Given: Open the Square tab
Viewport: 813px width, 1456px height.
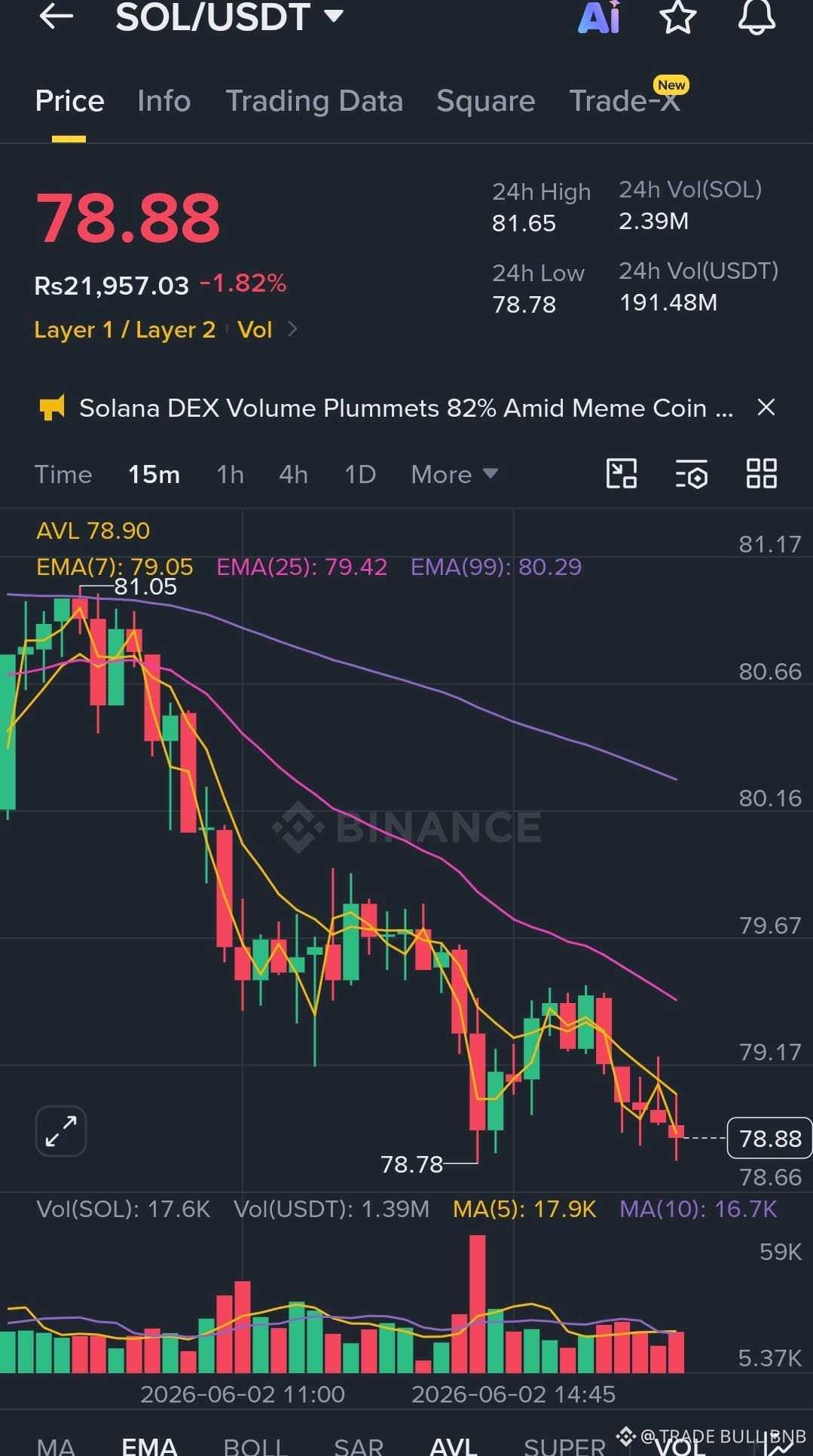Looking at the screenshot, I should (486, 101).
